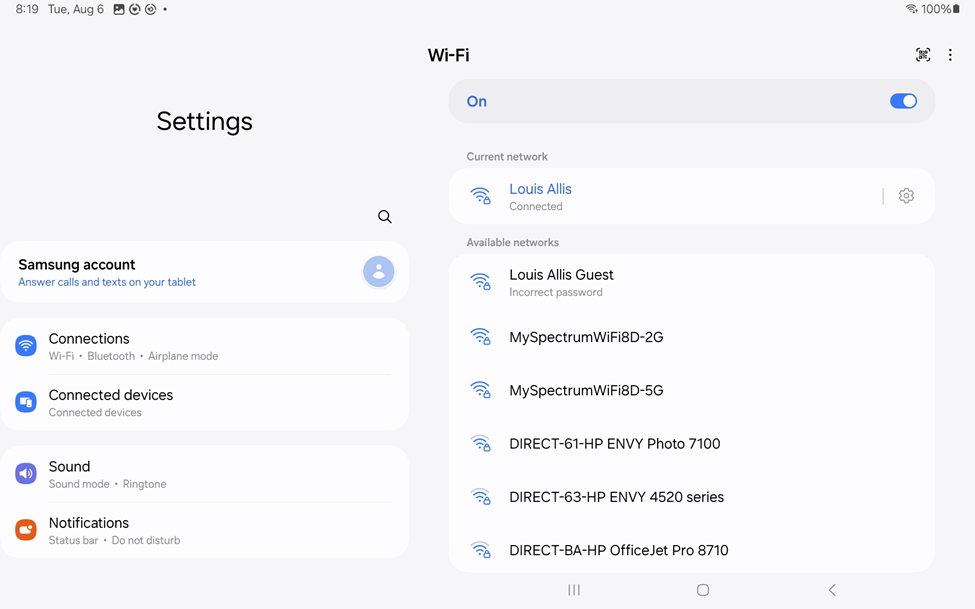Tap Wi-Fi icon beside DIRECT-63-HP ENVY 4520

(x=481, y=497)
